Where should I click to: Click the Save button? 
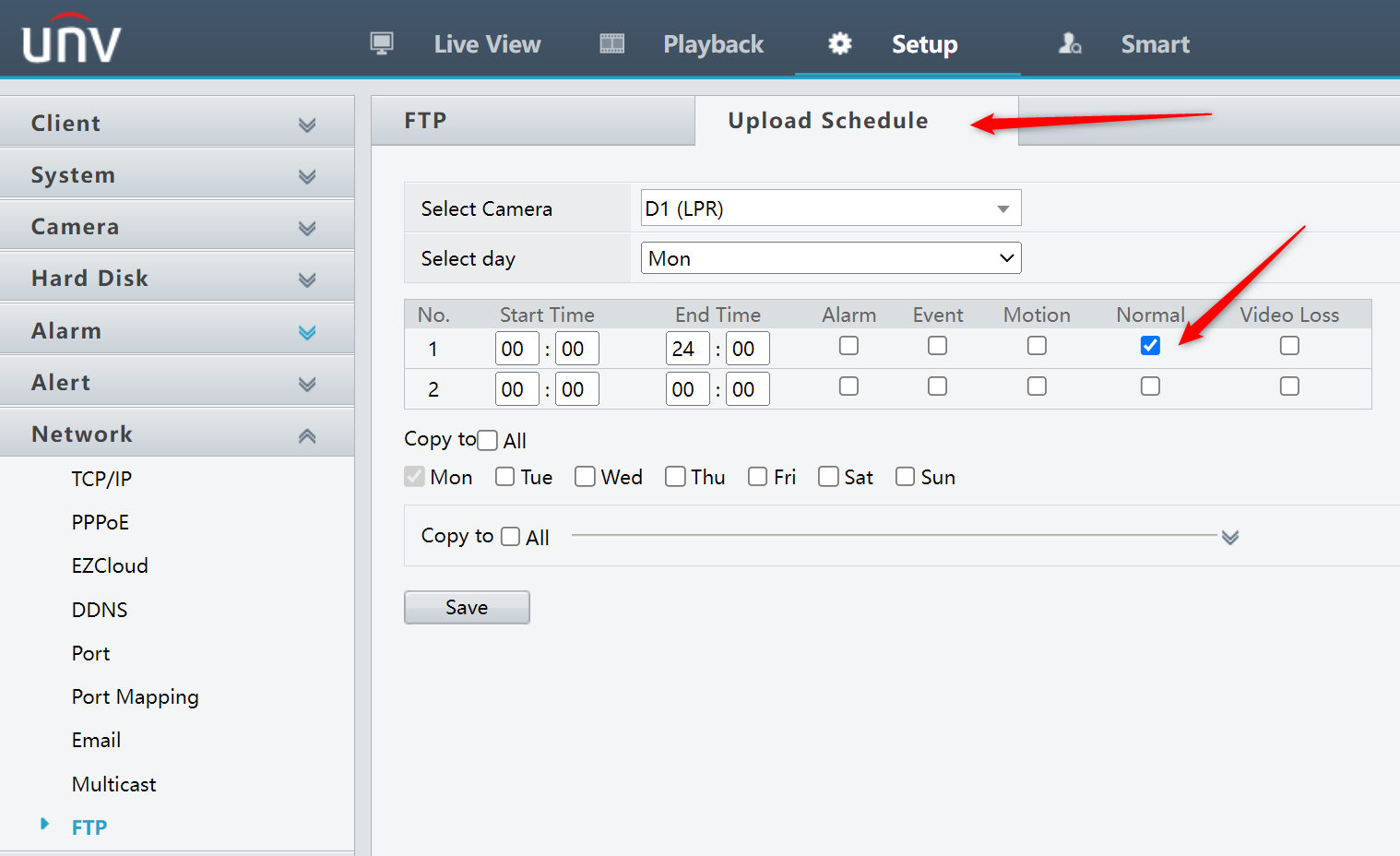(467, 607)
